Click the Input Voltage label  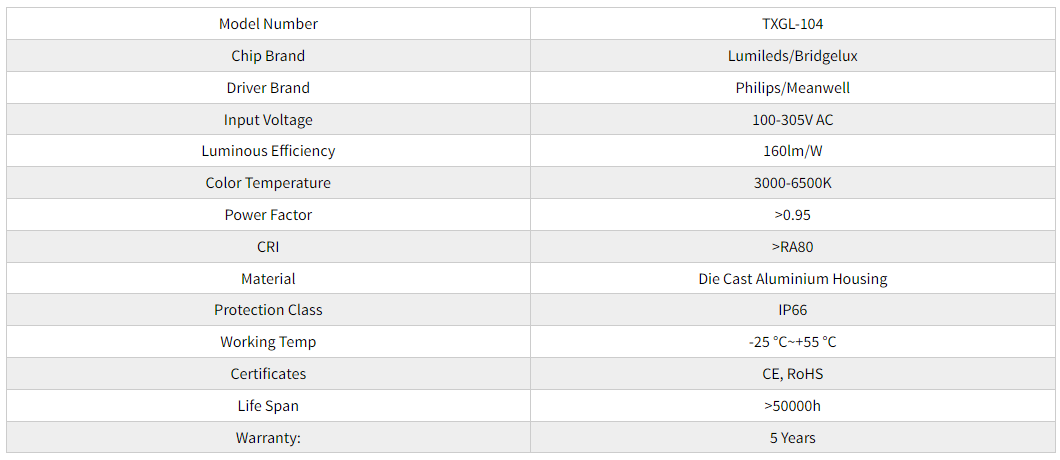click(268, 120)
